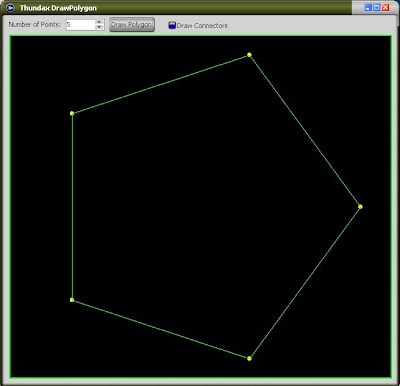Click the Thundax DrawPolygon title bar icon

pos(10,7)
